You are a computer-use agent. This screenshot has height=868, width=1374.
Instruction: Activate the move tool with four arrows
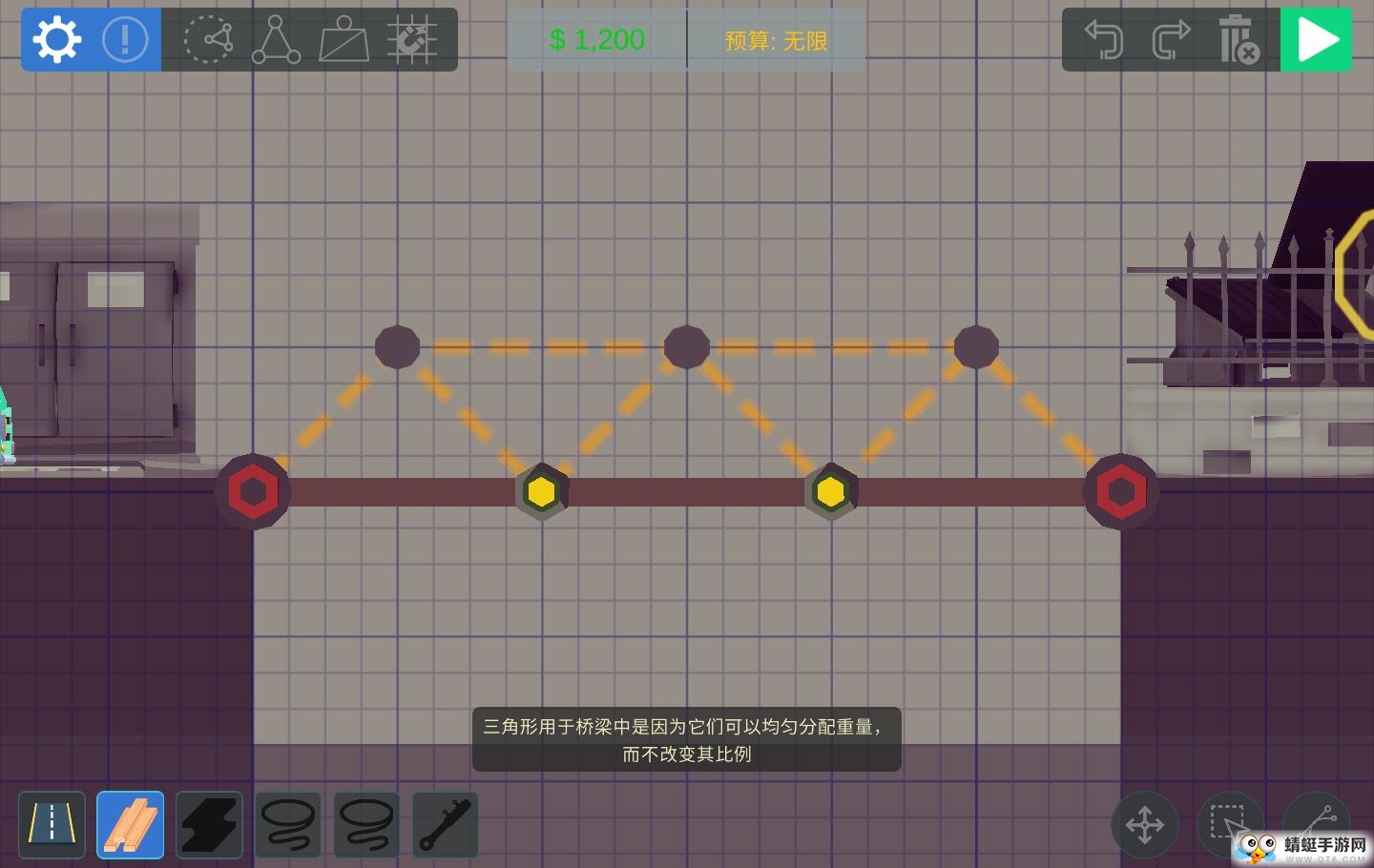[1144, 824]
